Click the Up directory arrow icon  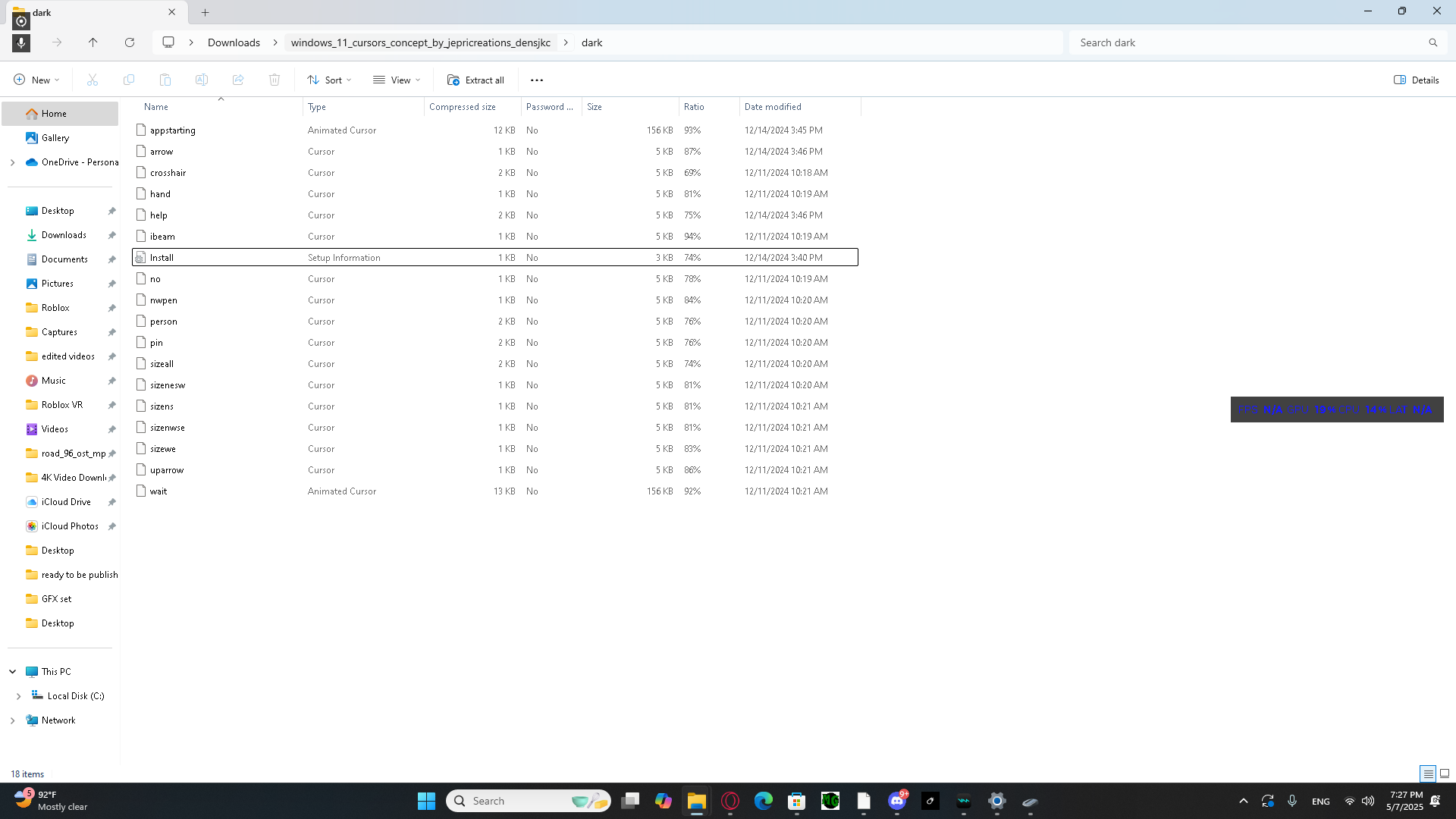[x=93, y=42]
